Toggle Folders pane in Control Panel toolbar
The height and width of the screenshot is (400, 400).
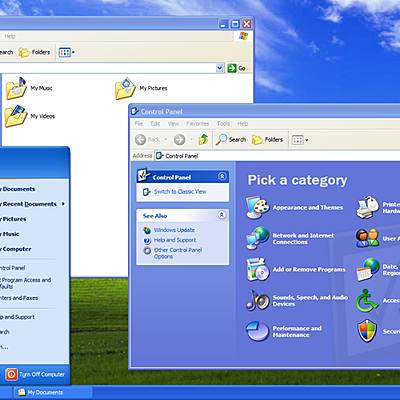(x=267, y=140)
